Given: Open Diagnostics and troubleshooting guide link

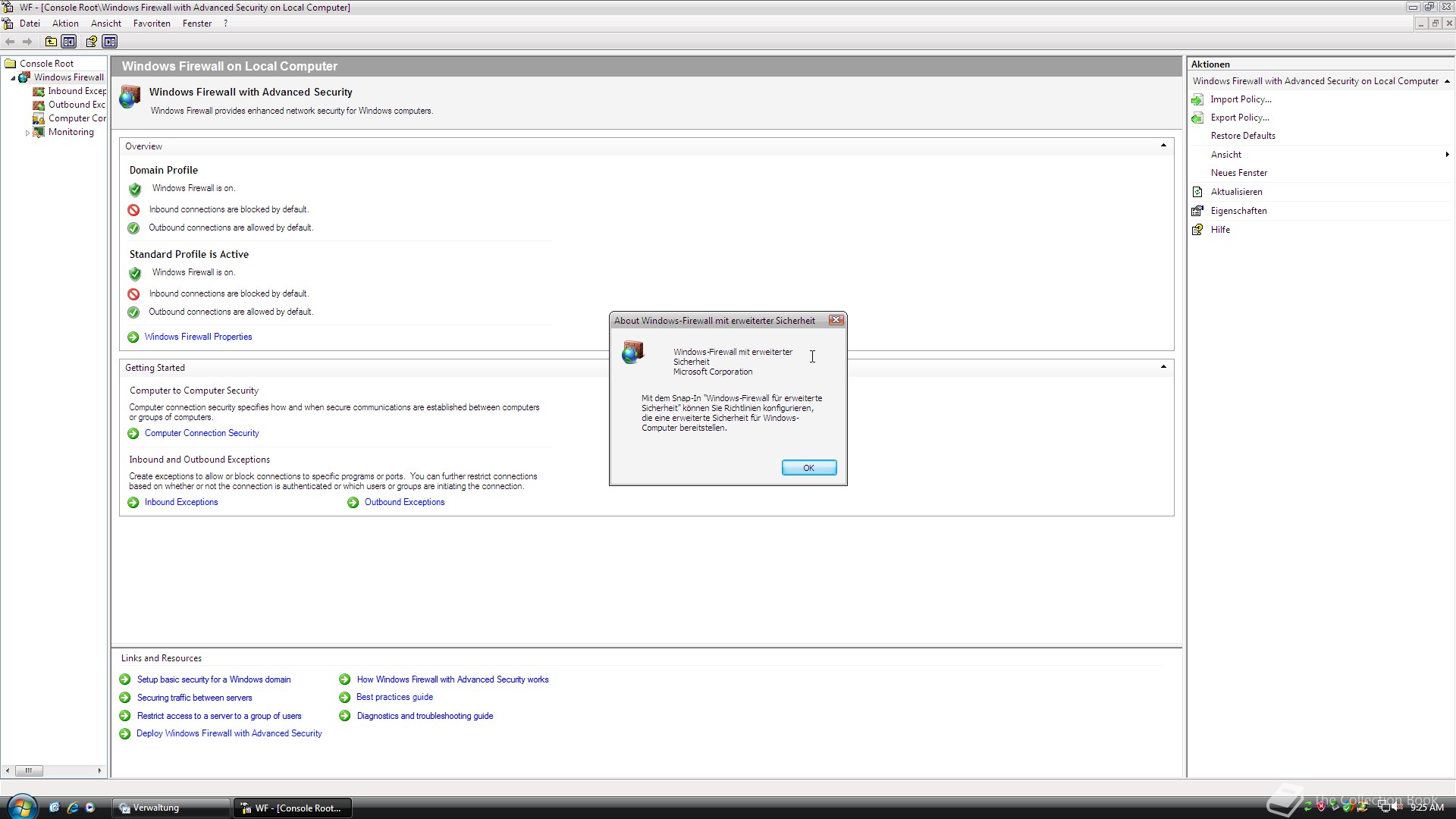Looking at the screenshot, I should [x=425, y=716].
